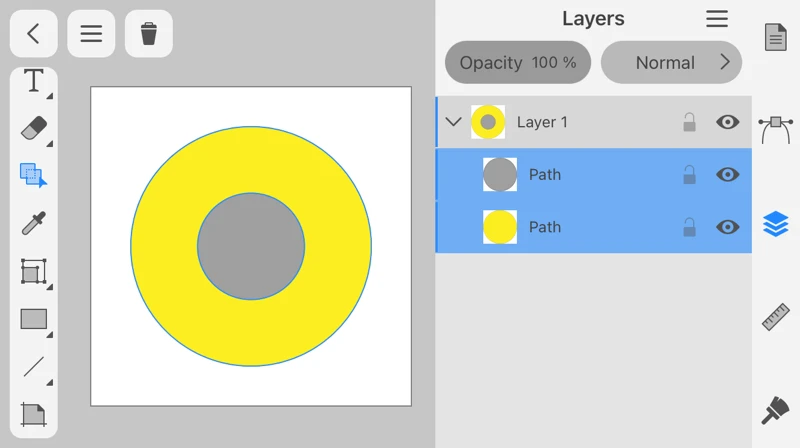The image size is (800, 448).
Task: Open the Layers panel options menu
Action: [x=717, y=19]
